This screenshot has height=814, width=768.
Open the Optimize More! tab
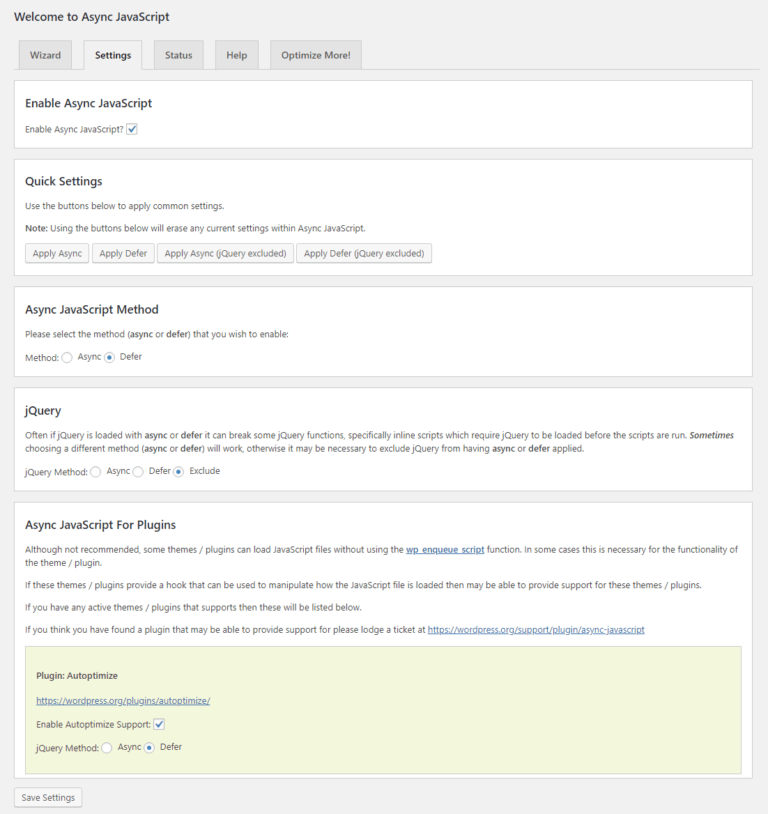click(316, 55)
